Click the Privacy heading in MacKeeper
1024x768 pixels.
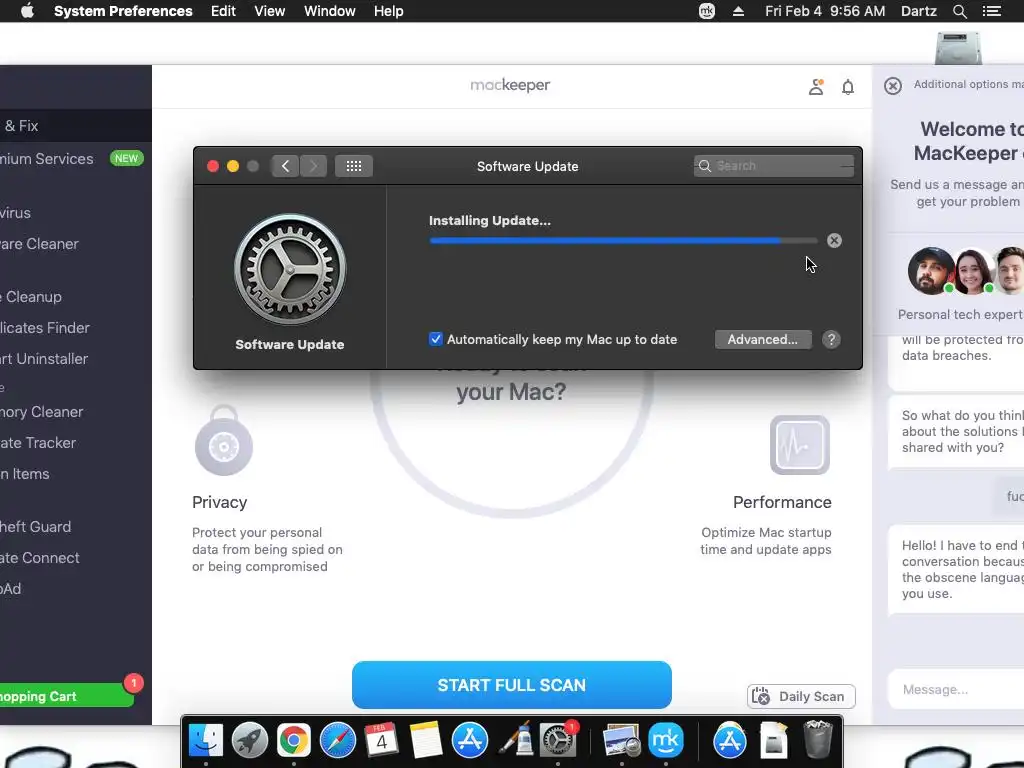[x=219, y=502]
